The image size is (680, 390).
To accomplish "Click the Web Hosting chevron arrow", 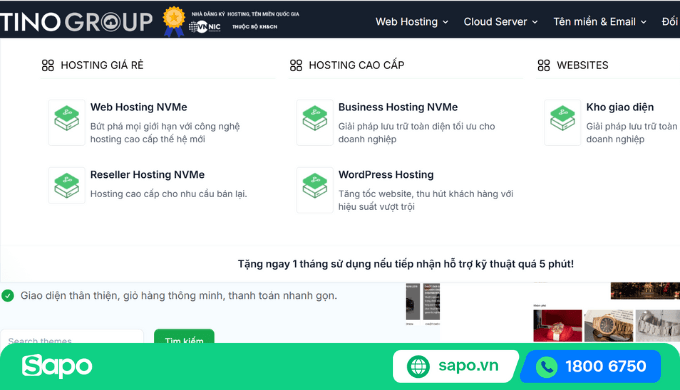I will [445, 22].
